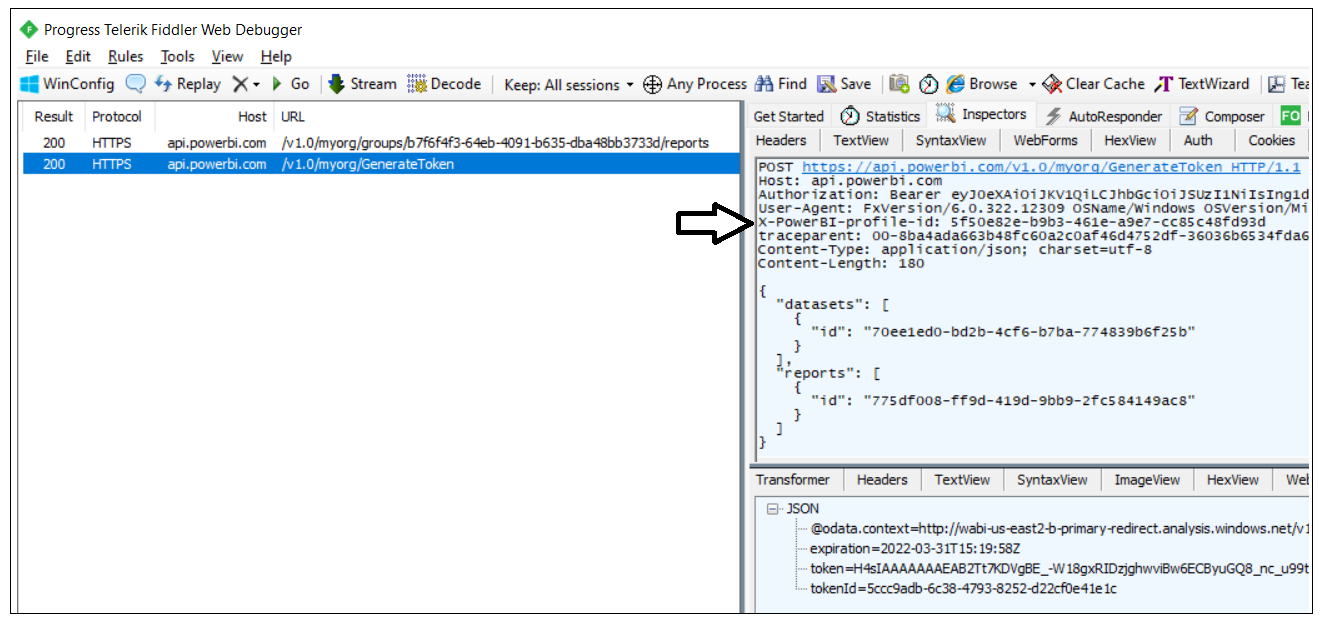Image resolution: width=1322 pixels, height=622 pixels.
Task: Open response Headers tab
Action: click(882, 480)
